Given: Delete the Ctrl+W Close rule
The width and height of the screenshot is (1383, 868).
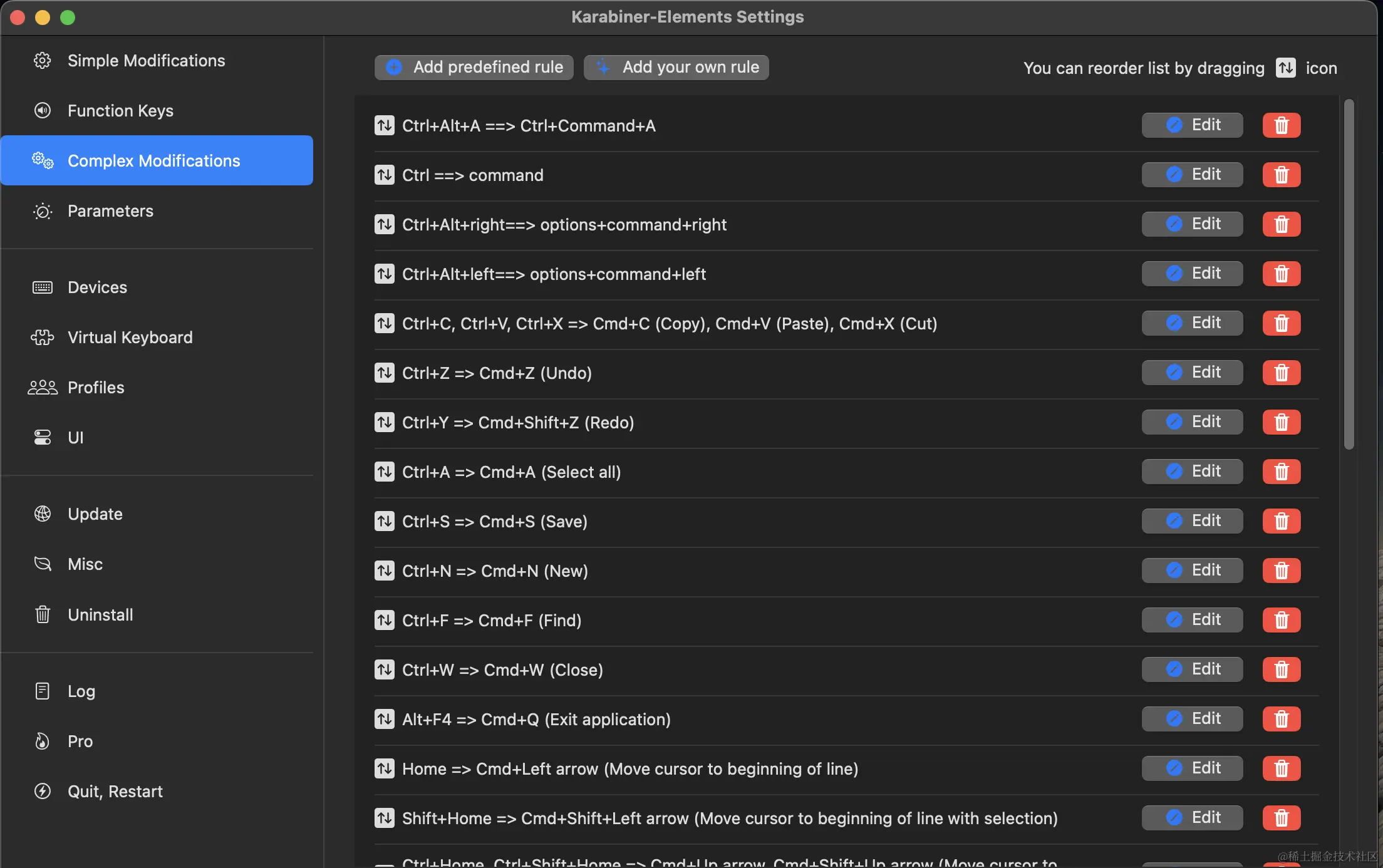Looking at the screenshot, I should click(x=1281, y=669).
